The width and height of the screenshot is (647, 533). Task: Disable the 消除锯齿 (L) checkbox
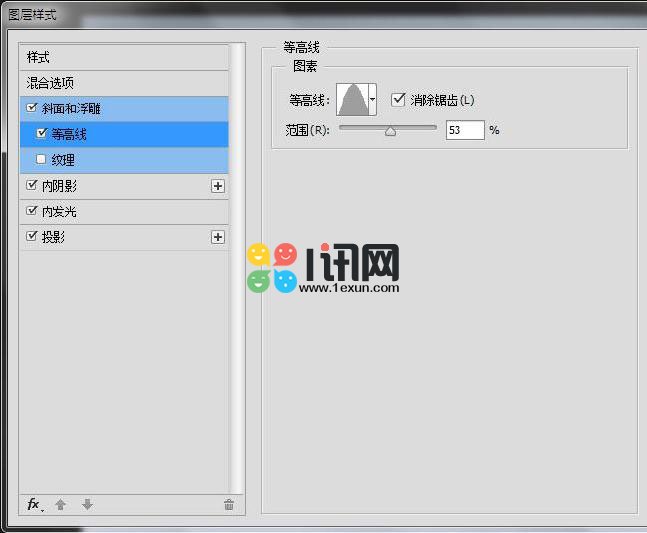[x=398, y=99]
